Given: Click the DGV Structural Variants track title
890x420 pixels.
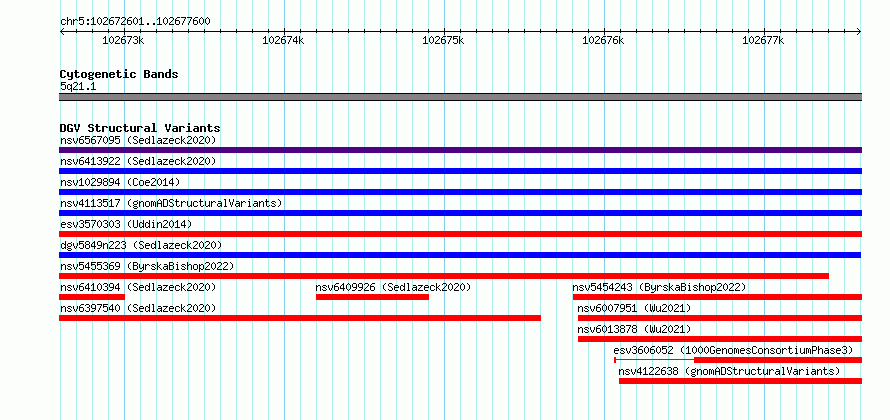Looking at the screenshot, I should [x=140, y=128].
